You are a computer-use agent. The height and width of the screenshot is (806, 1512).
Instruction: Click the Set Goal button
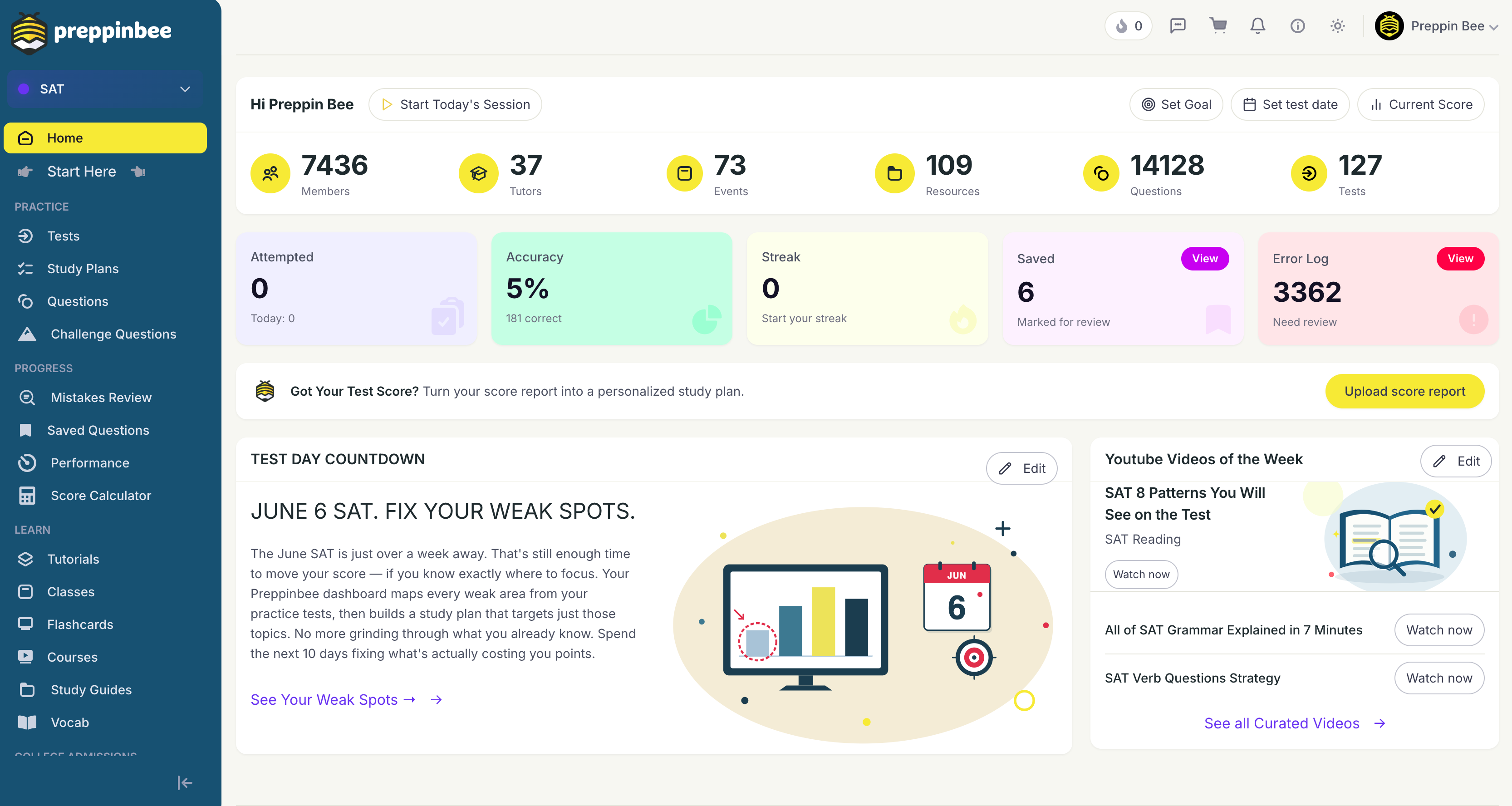(x=1176, y=104)
